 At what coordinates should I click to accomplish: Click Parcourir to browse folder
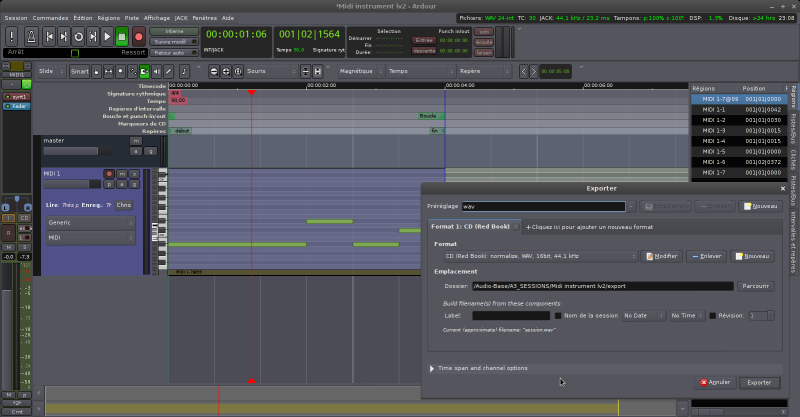pos(756,286)
